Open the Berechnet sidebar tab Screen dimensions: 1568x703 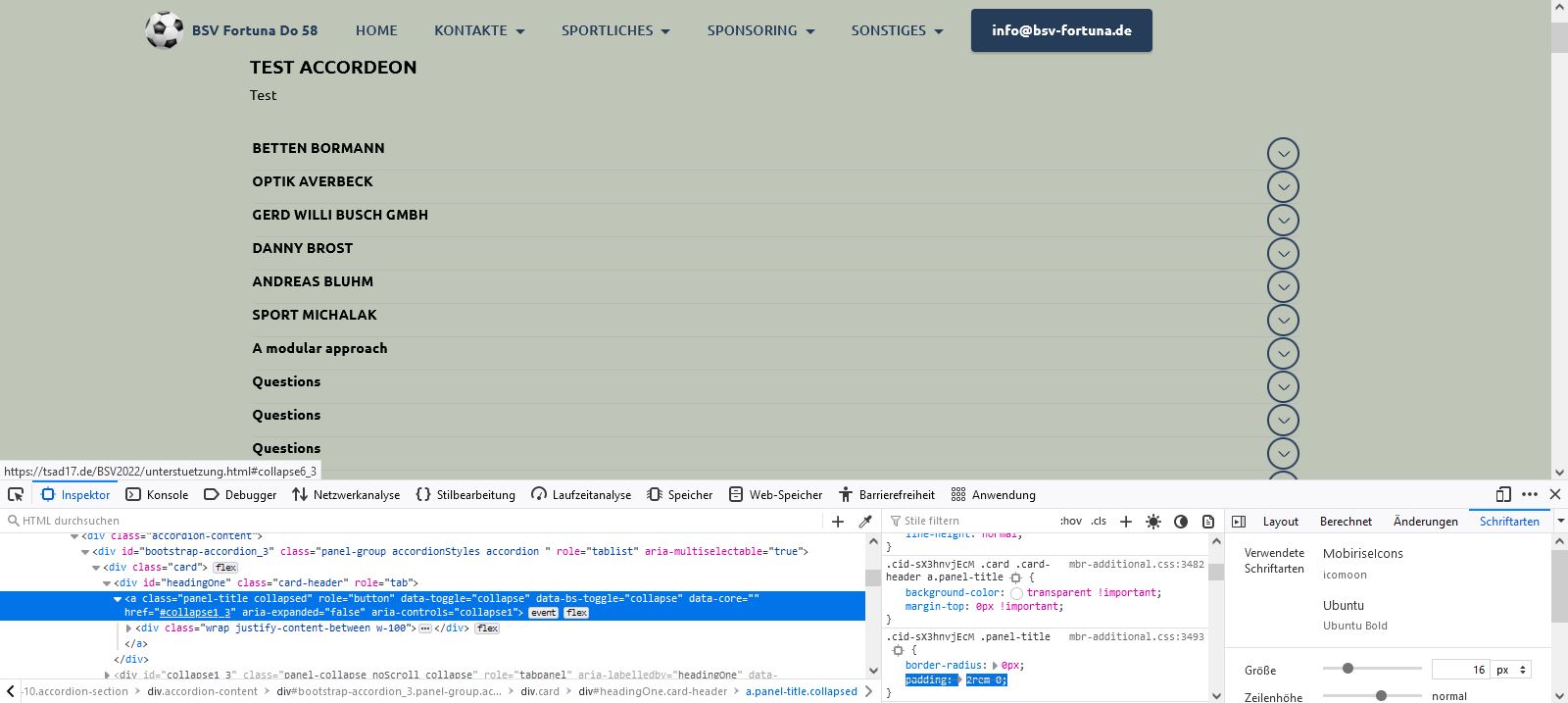point(1346,522)
